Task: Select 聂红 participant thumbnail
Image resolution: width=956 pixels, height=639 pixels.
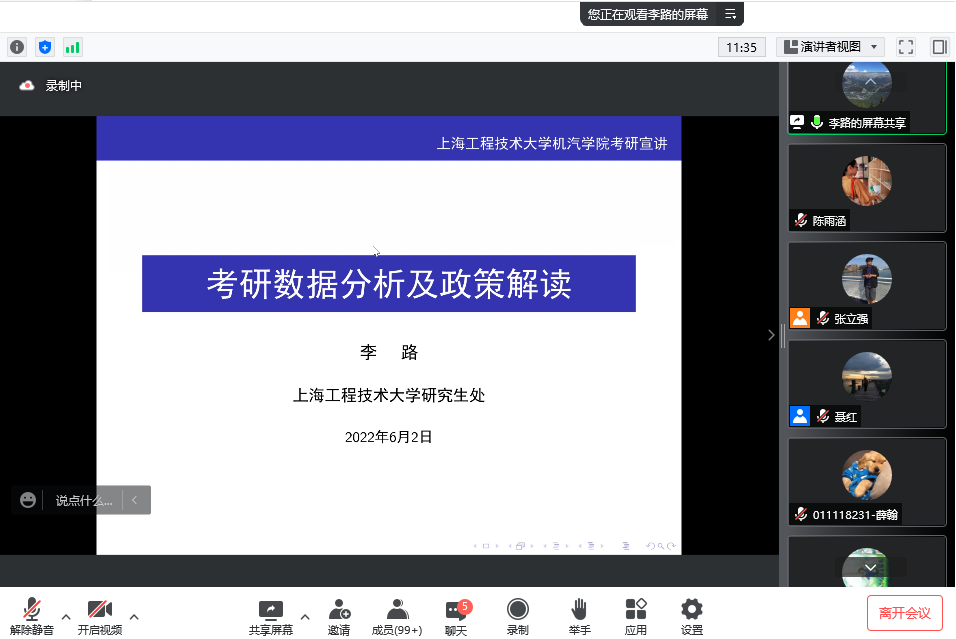Action: [x=867, y=384]
